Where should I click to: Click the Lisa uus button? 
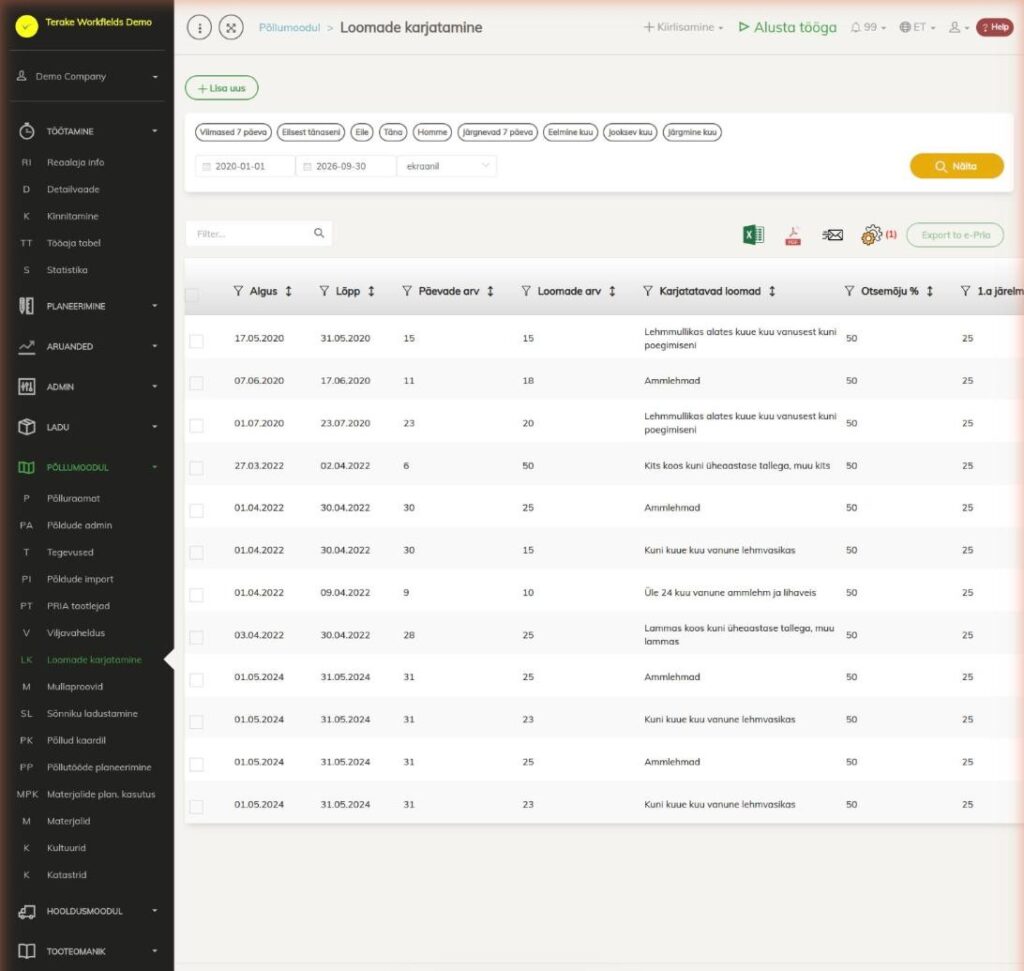click(221, 88)
